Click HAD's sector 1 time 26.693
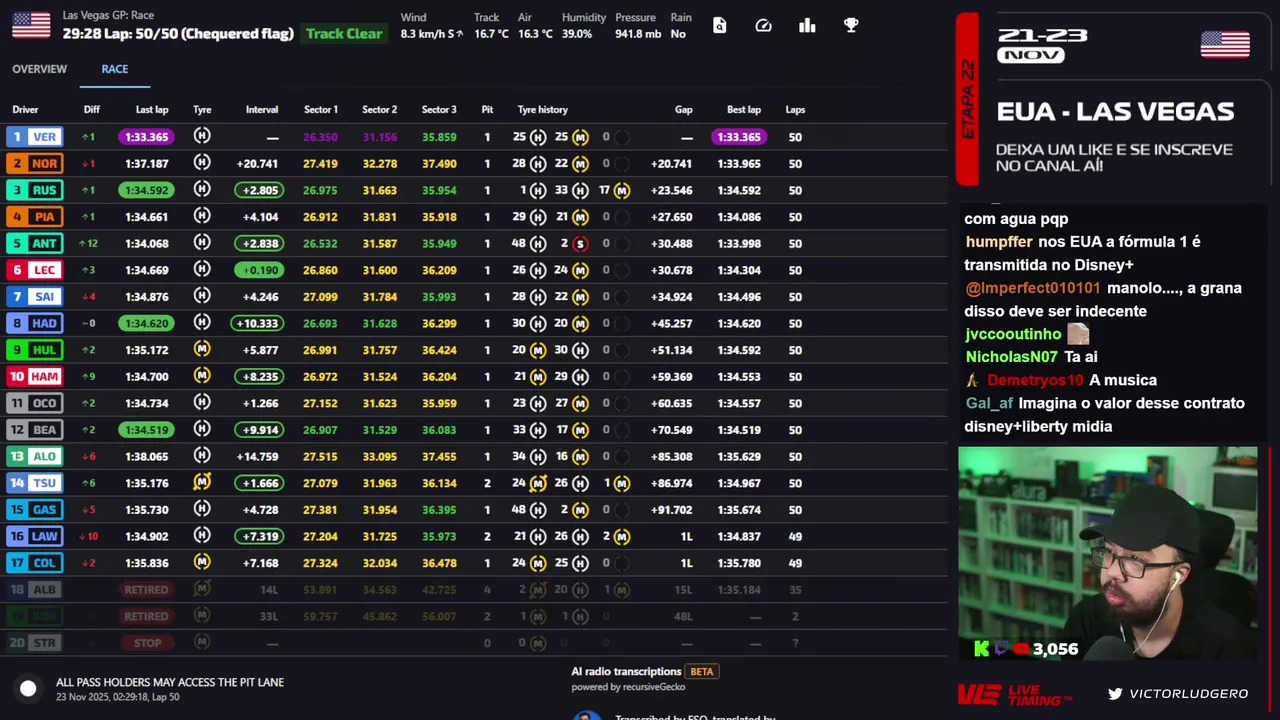 tap(321, 324)
